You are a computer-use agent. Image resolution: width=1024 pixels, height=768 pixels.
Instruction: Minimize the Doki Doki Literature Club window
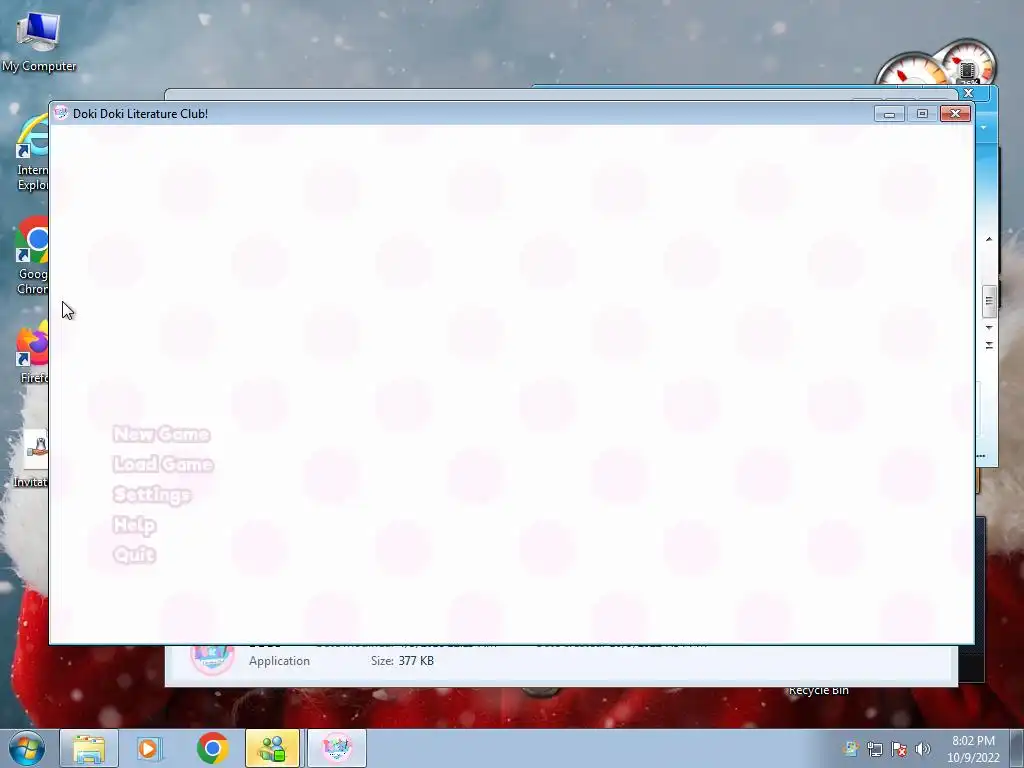pyautogui.click(x=889, y=114)
